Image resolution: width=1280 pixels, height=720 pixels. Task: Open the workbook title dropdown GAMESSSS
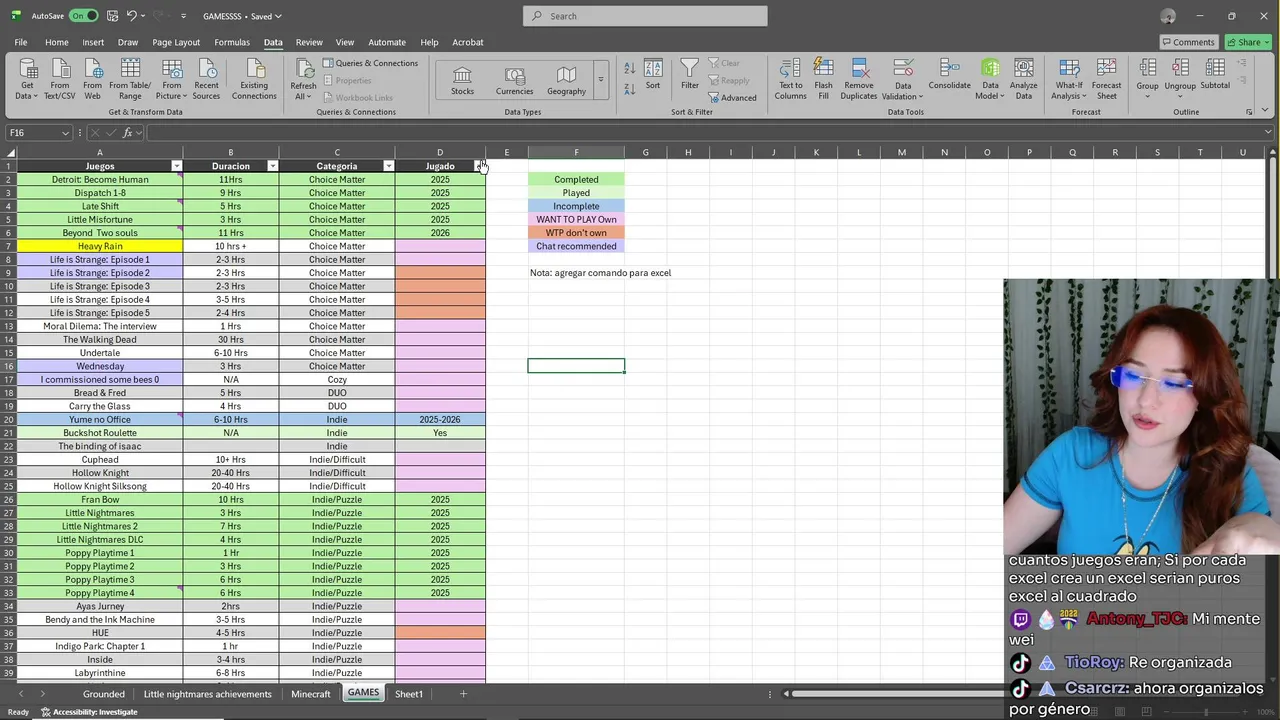tap(242, 16)
